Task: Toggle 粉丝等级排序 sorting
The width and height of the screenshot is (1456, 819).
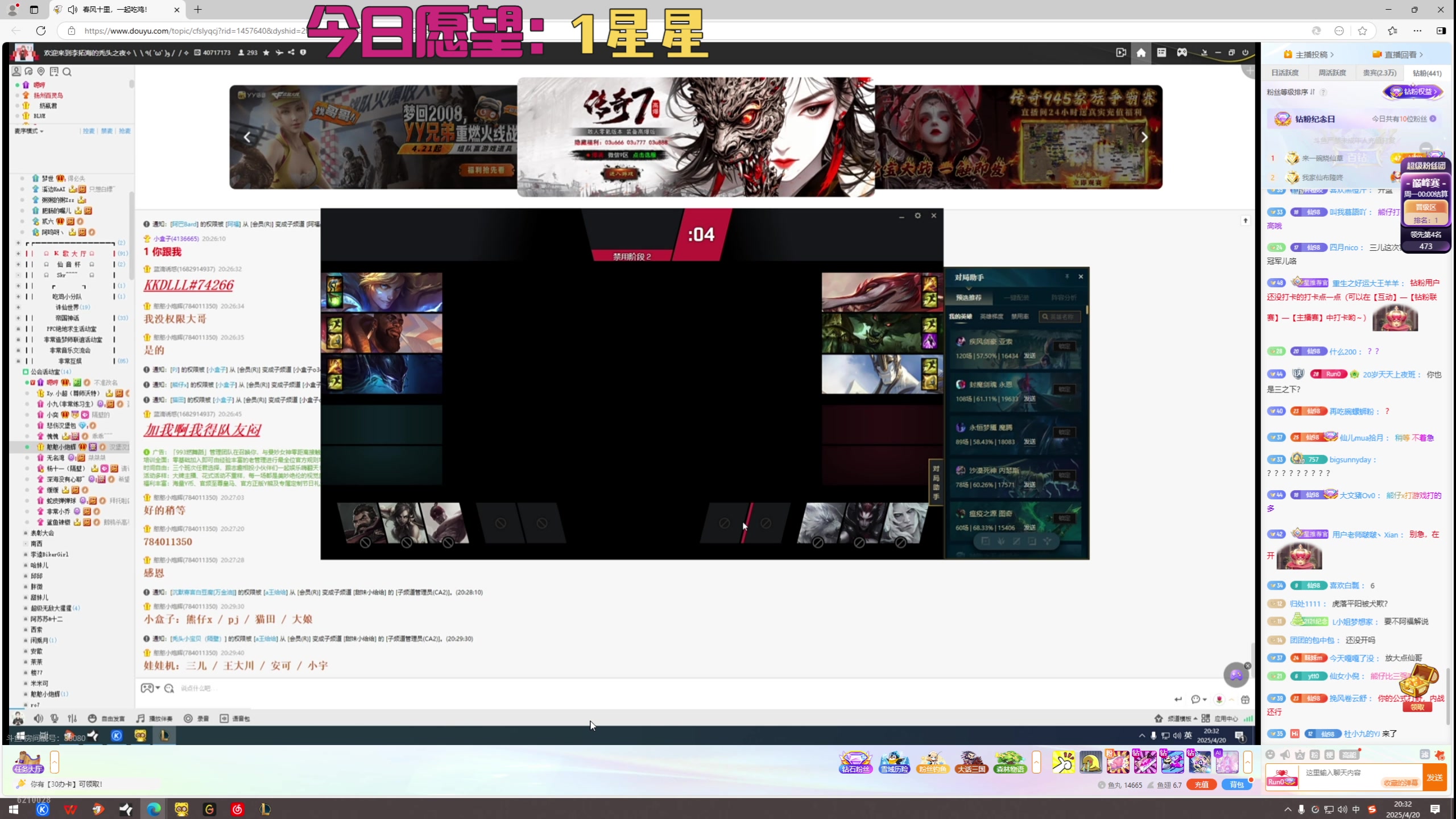Action: pos(1290,92)
